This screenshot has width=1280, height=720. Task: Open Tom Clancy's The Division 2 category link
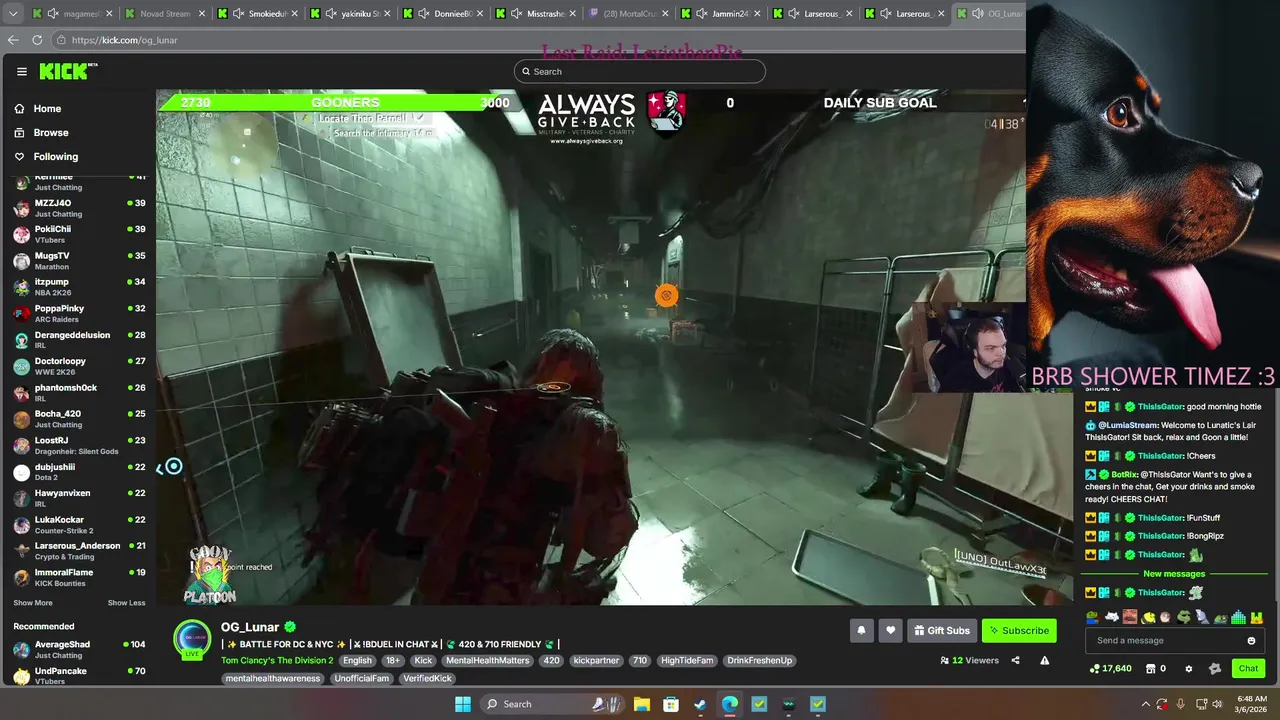pos(277,661)
